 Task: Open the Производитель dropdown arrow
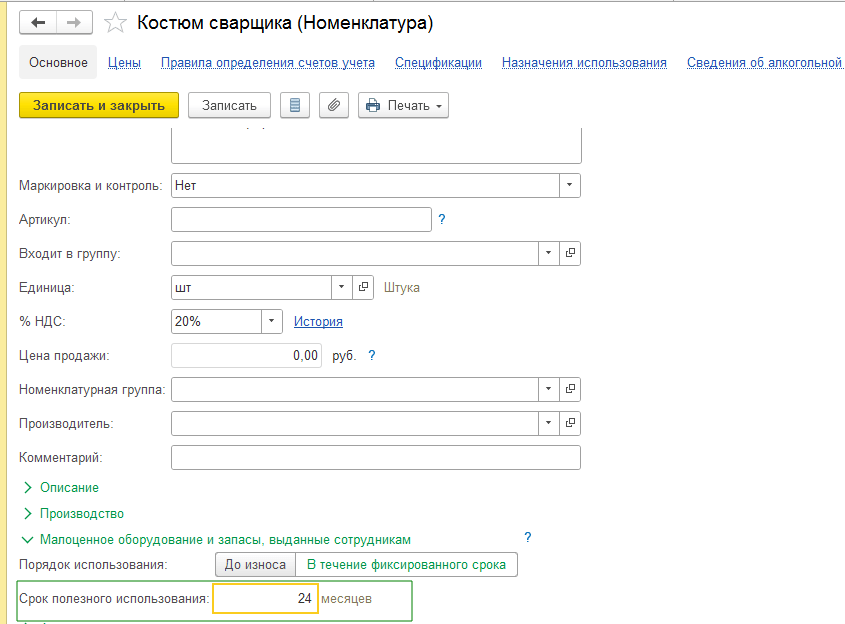pyautogui.click(x=548, y=423)
